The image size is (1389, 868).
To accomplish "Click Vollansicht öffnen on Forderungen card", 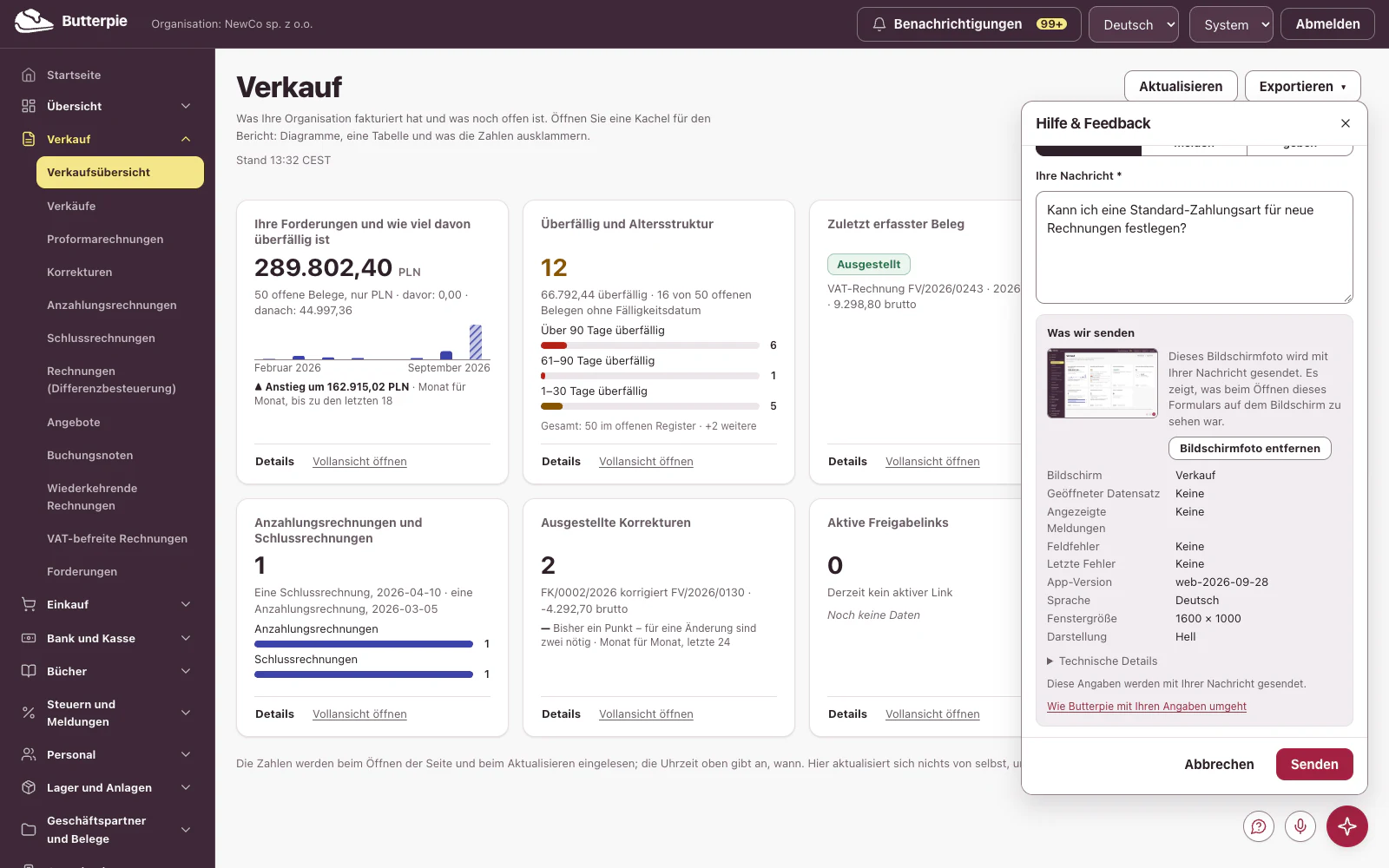I will 359,462.
